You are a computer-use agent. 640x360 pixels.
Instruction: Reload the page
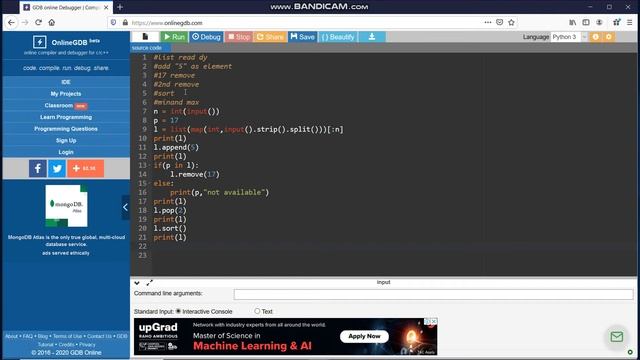pos(38,23)
